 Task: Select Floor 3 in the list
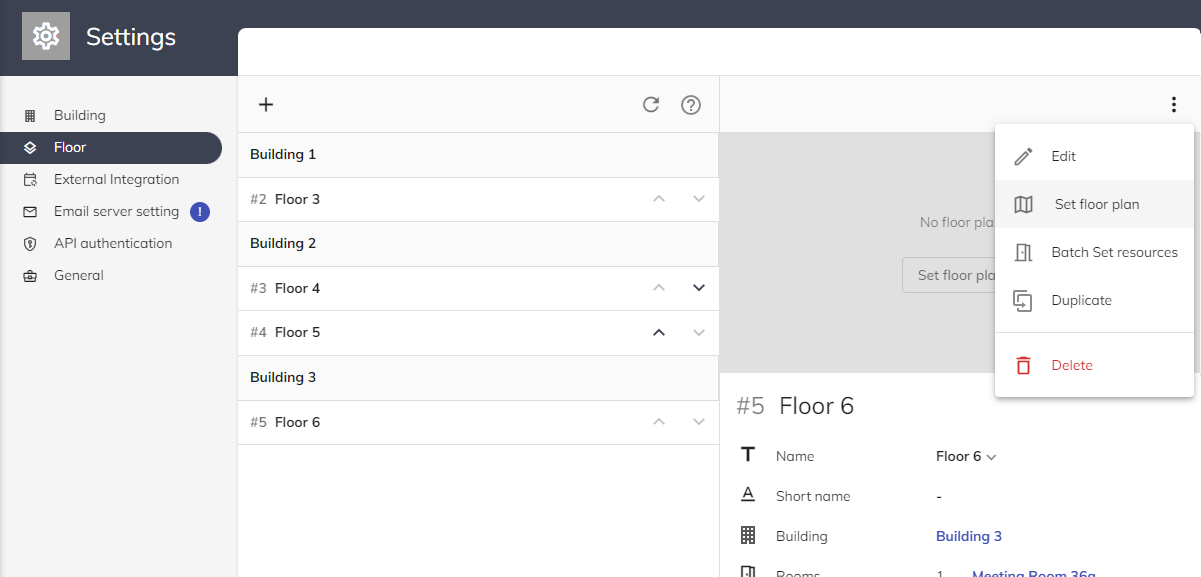point(297,199)
